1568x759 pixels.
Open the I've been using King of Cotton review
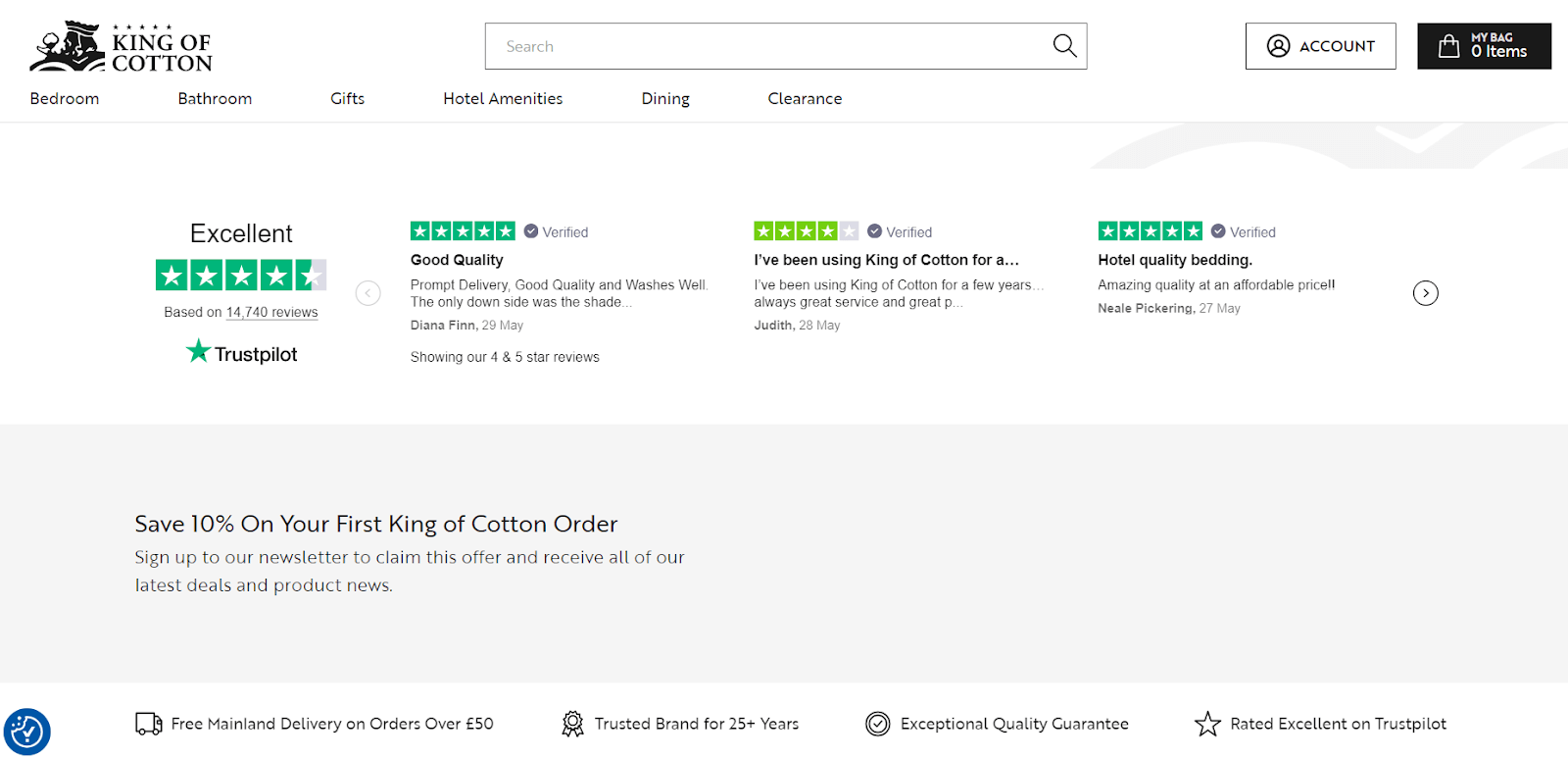(886, 260)
